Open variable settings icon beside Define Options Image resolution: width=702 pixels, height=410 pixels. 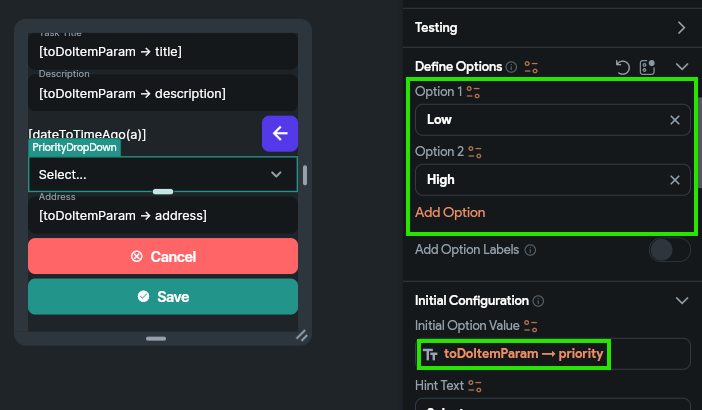(x=531, y=67)
